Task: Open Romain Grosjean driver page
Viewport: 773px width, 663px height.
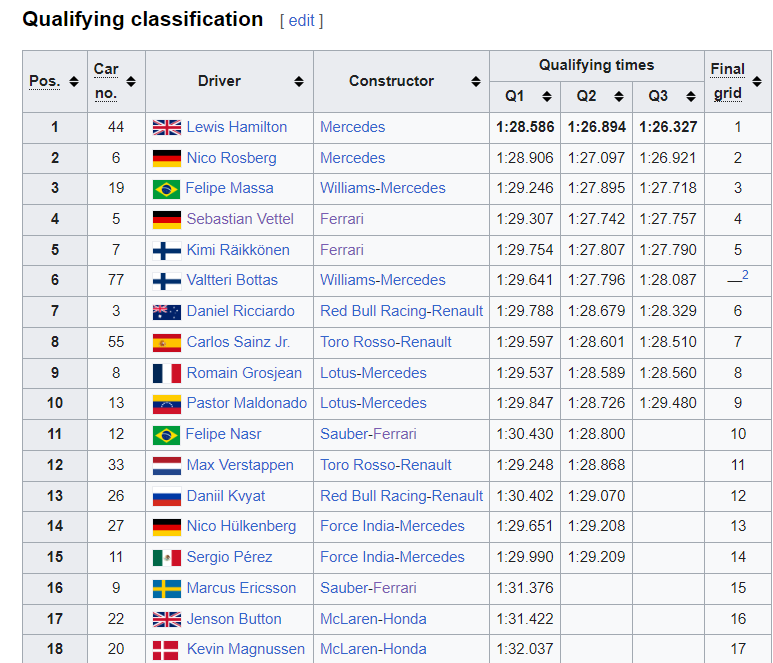Action: (244, 373)
